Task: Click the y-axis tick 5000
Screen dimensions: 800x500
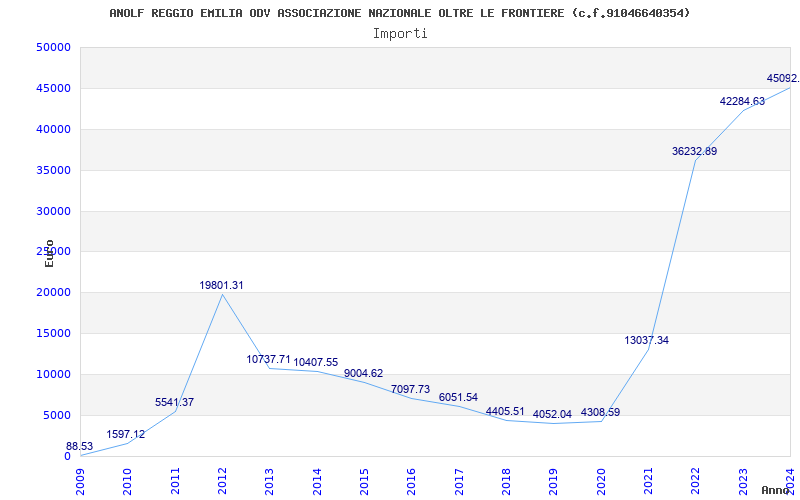Action: pos(57,415)
